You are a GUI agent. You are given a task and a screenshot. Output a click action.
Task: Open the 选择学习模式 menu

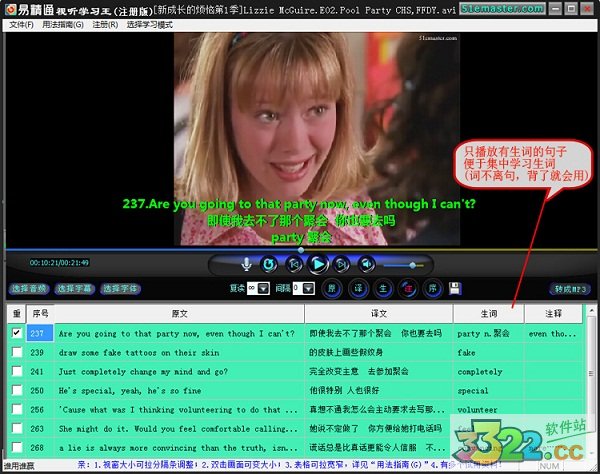[150, 25]
